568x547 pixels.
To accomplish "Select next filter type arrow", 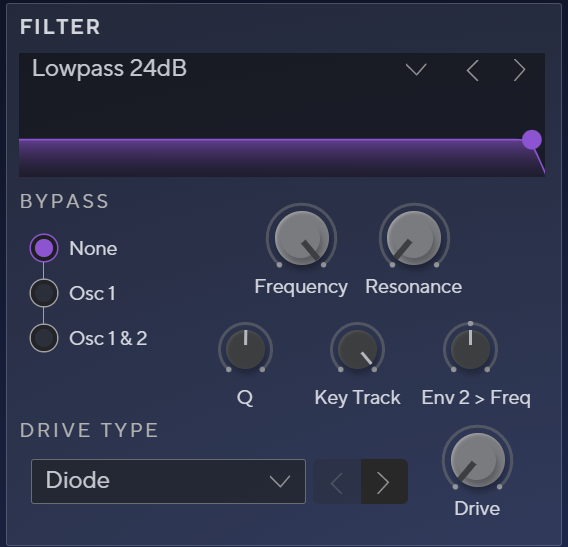I will tap(520, 70).
